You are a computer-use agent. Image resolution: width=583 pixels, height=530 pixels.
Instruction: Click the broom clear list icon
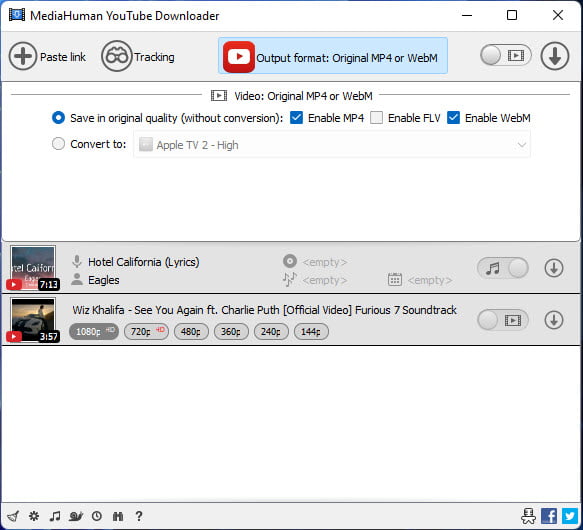tap(13, 516)
